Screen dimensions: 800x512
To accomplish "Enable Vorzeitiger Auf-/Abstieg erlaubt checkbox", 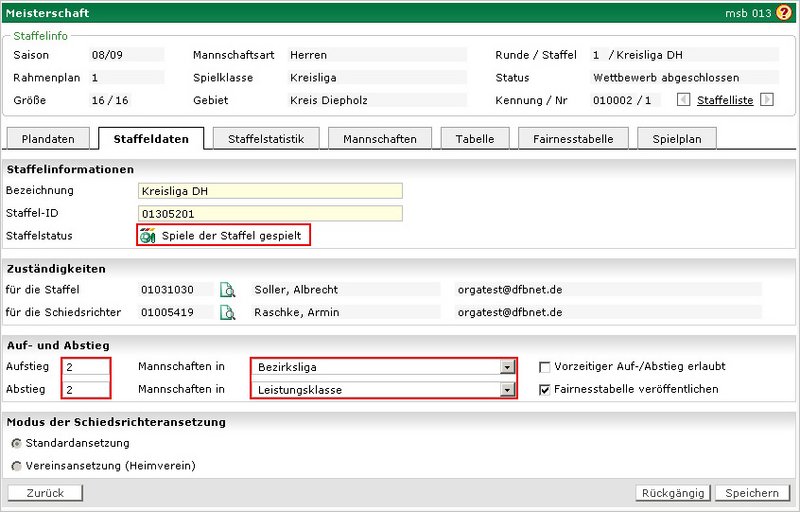I will 545,366.
